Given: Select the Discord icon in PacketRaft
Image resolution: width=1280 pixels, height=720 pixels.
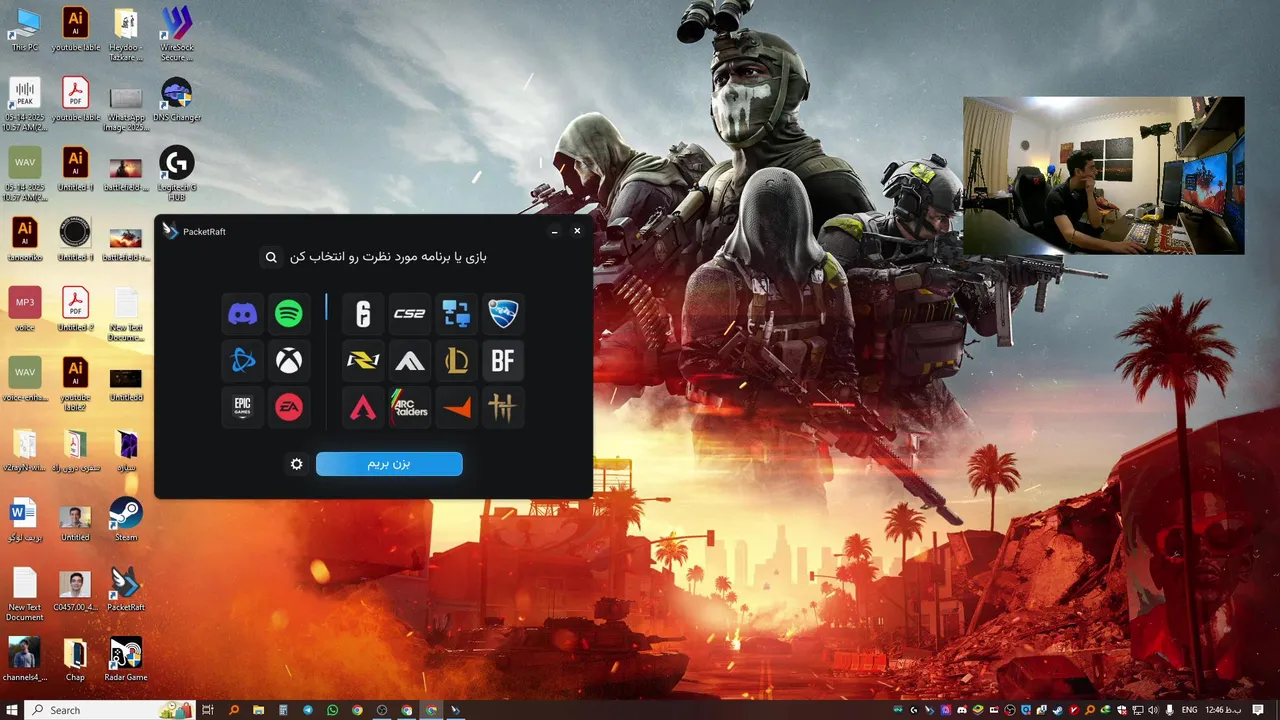Looking at the screenshot, I should point(243,314).
